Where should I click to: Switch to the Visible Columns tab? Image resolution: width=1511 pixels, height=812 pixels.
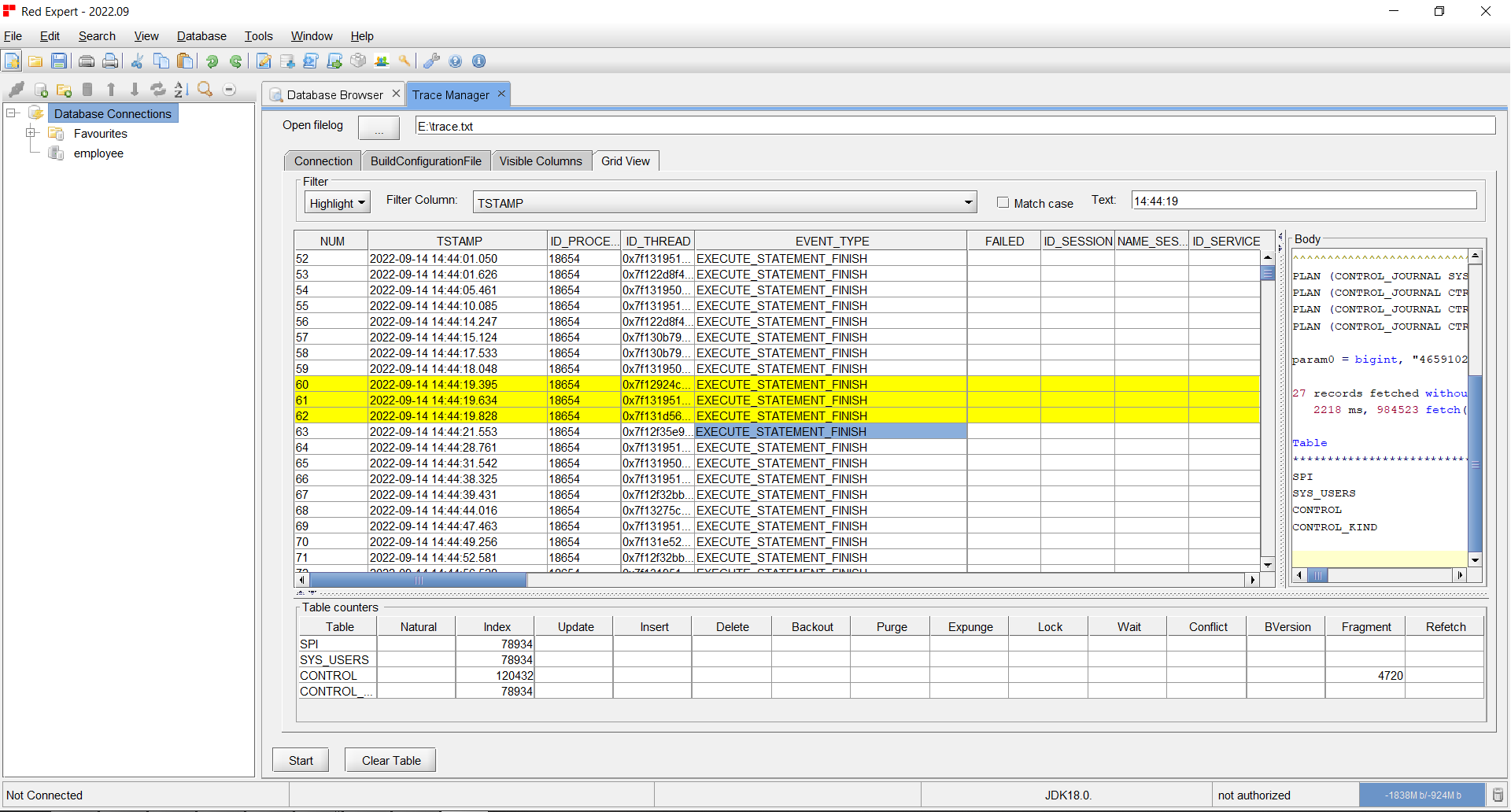pyautogui.click(x=541, y=161)
